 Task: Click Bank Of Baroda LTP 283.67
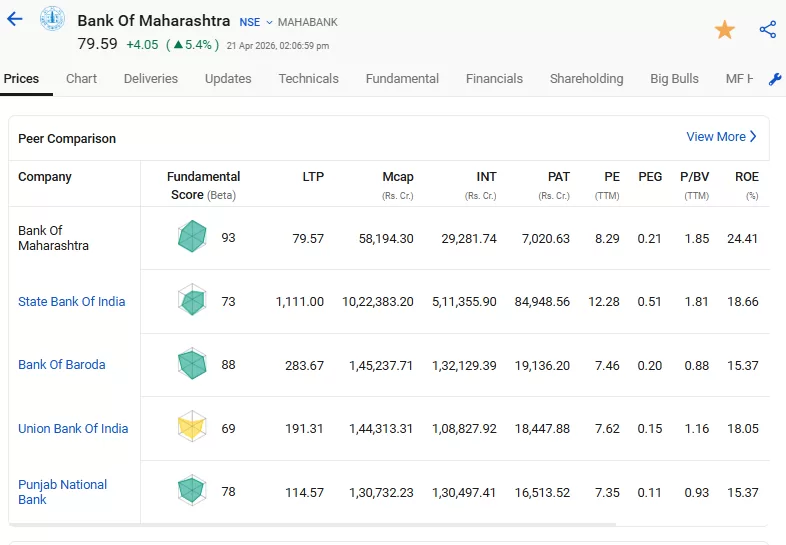tap(304, 366)
